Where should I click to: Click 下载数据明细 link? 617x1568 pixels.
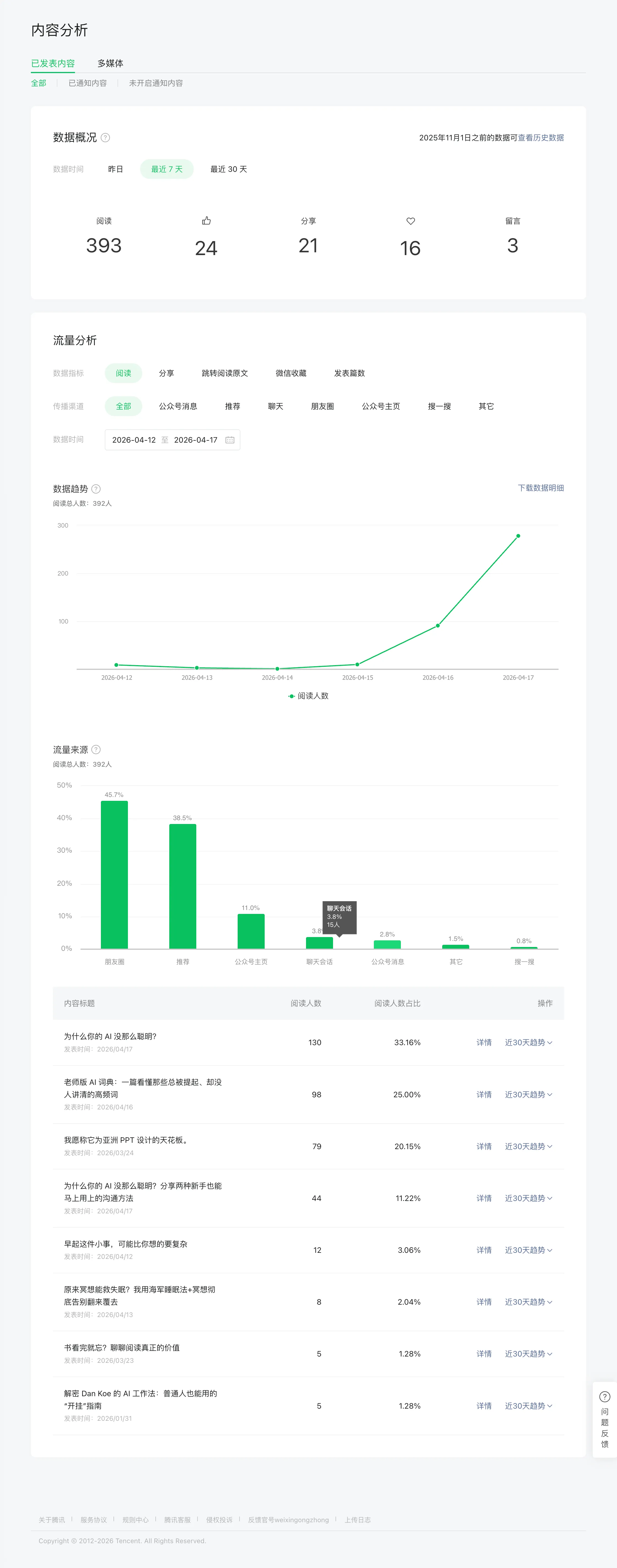coord(541,488)
